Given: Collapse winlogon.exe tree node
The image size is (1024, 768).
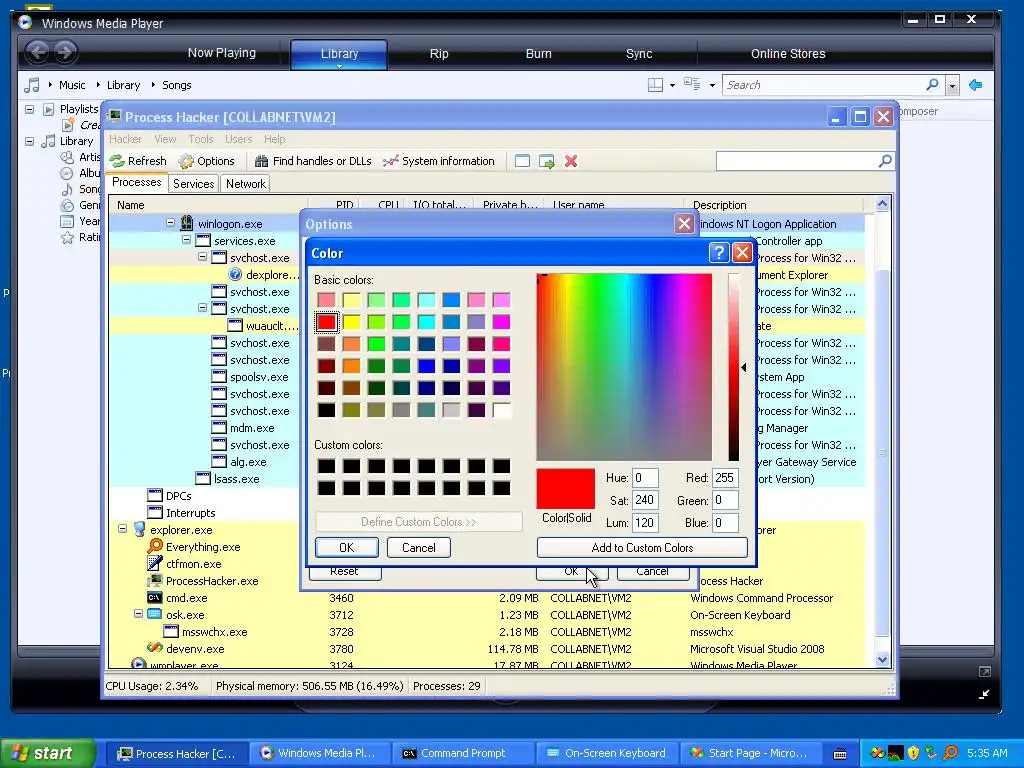Looking at the screenshot, I should [170, 223].
